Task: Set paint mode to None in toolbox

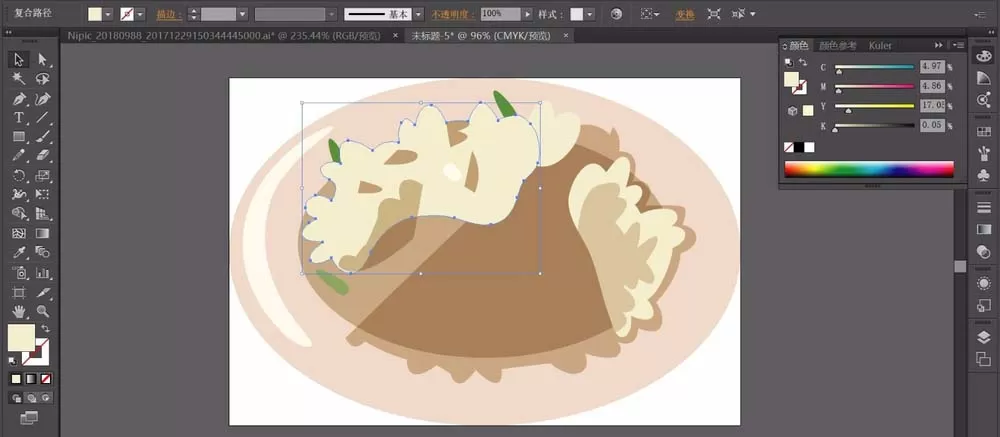Action: point(45,379)
